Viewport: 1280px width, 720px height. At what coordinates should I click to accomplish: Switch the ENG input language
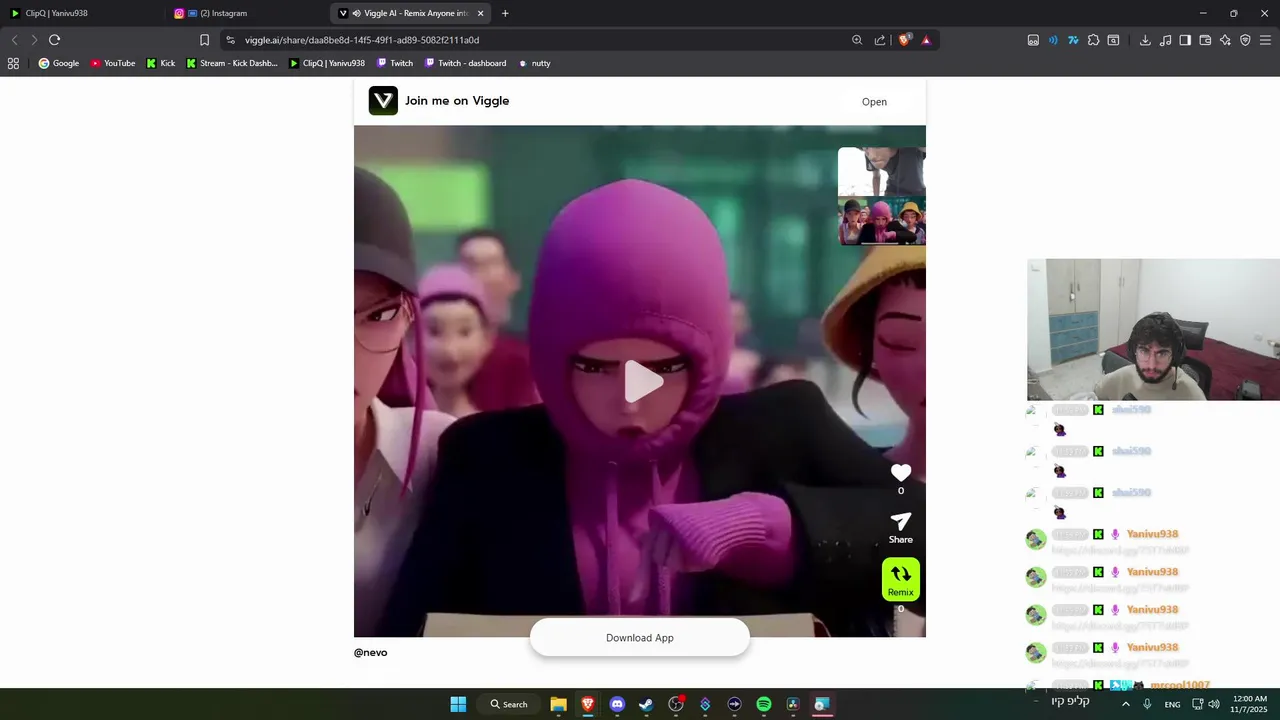1172,704
